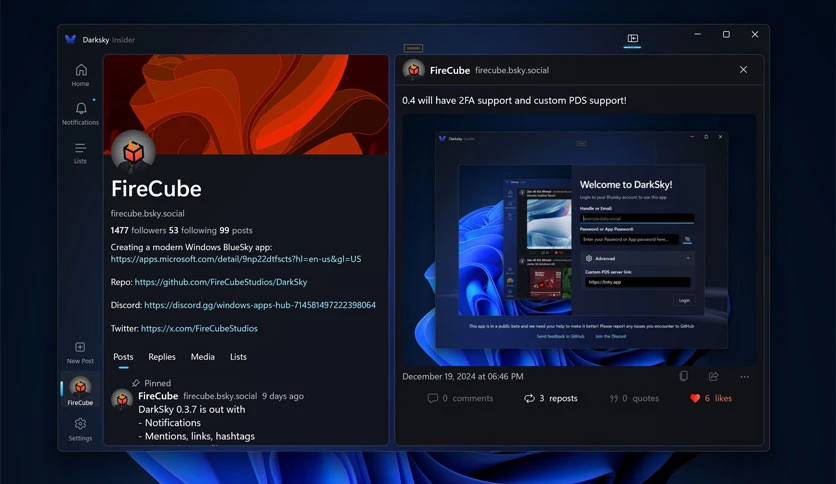Click the drag handle at panel top
The width and height of the screenshot is (836, 484).
point(413,48)
